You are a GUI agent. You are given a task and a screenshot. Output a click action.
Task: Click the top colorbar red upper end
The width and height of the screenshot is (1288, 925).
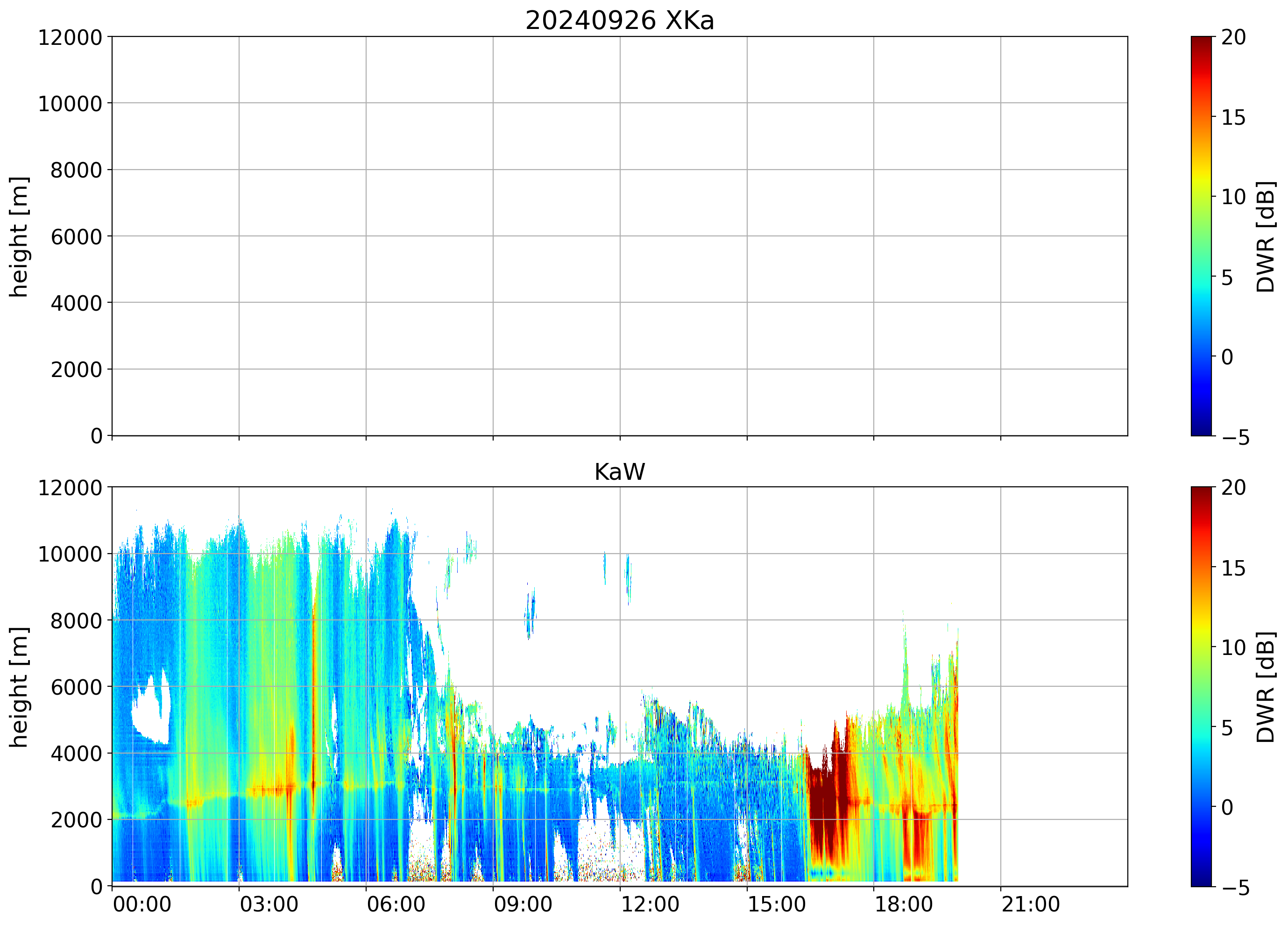pos(1201,45)
